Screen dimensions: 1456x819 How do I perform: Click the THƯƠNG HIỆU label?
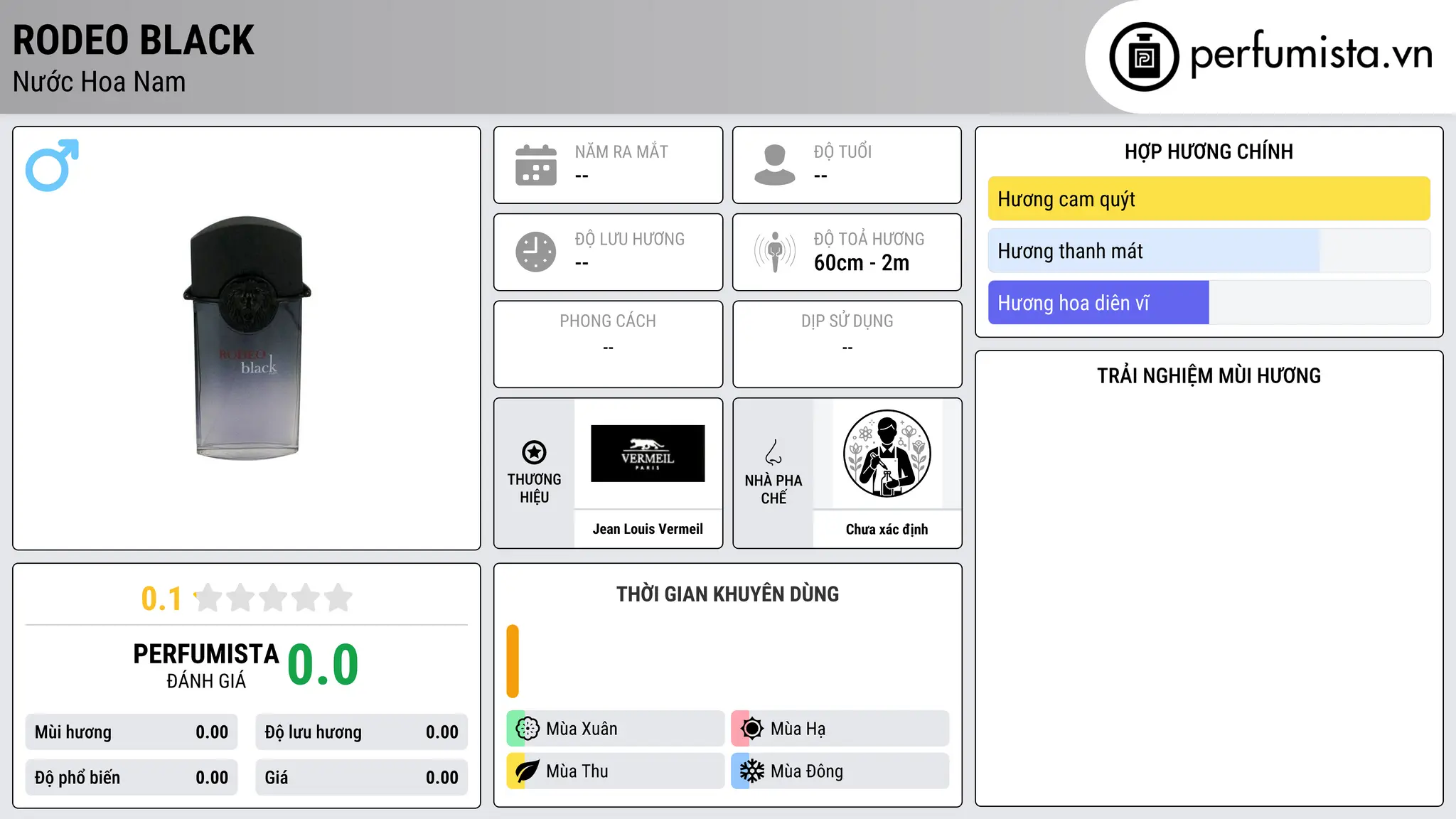pos(534,488)
